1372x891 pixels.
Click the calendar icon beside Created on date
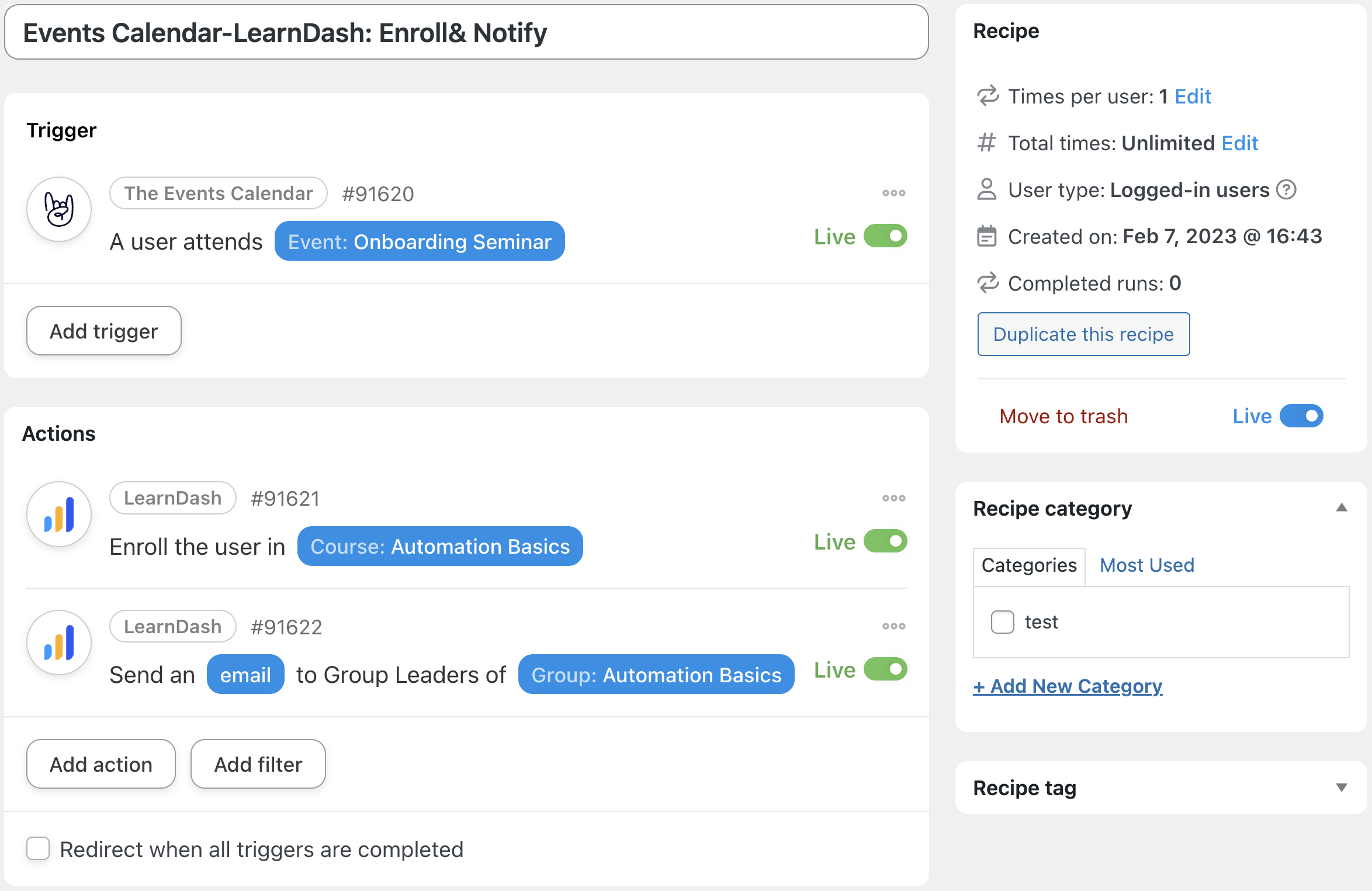987,236
